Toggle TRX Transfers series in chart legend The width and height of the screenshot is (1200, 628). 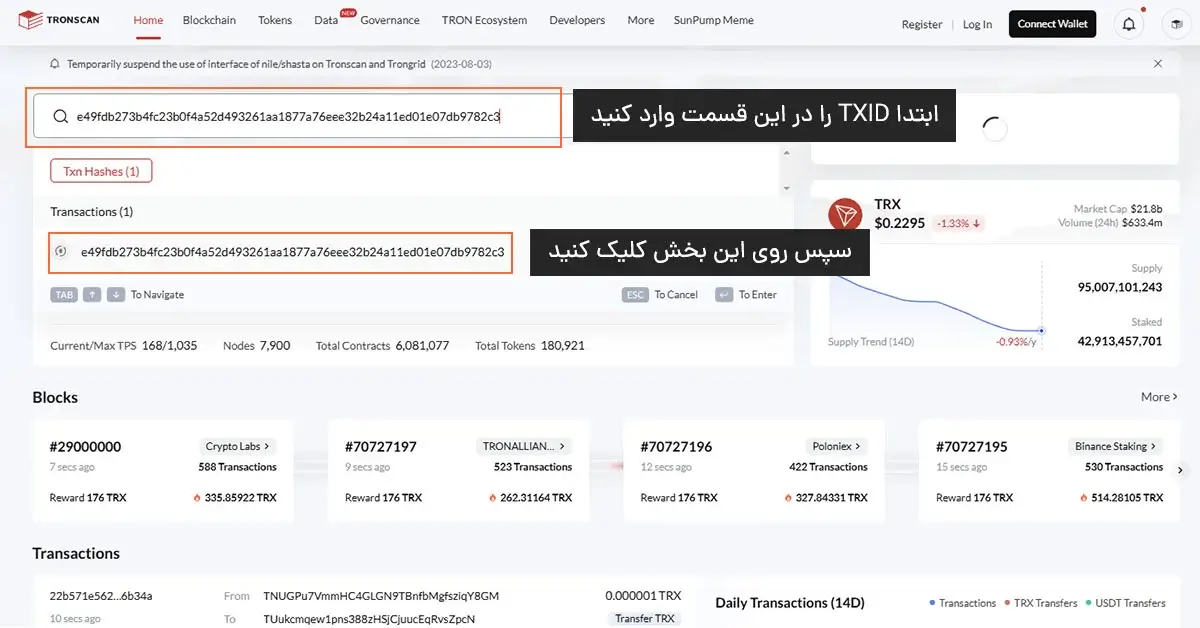(x=1041, y=603)
